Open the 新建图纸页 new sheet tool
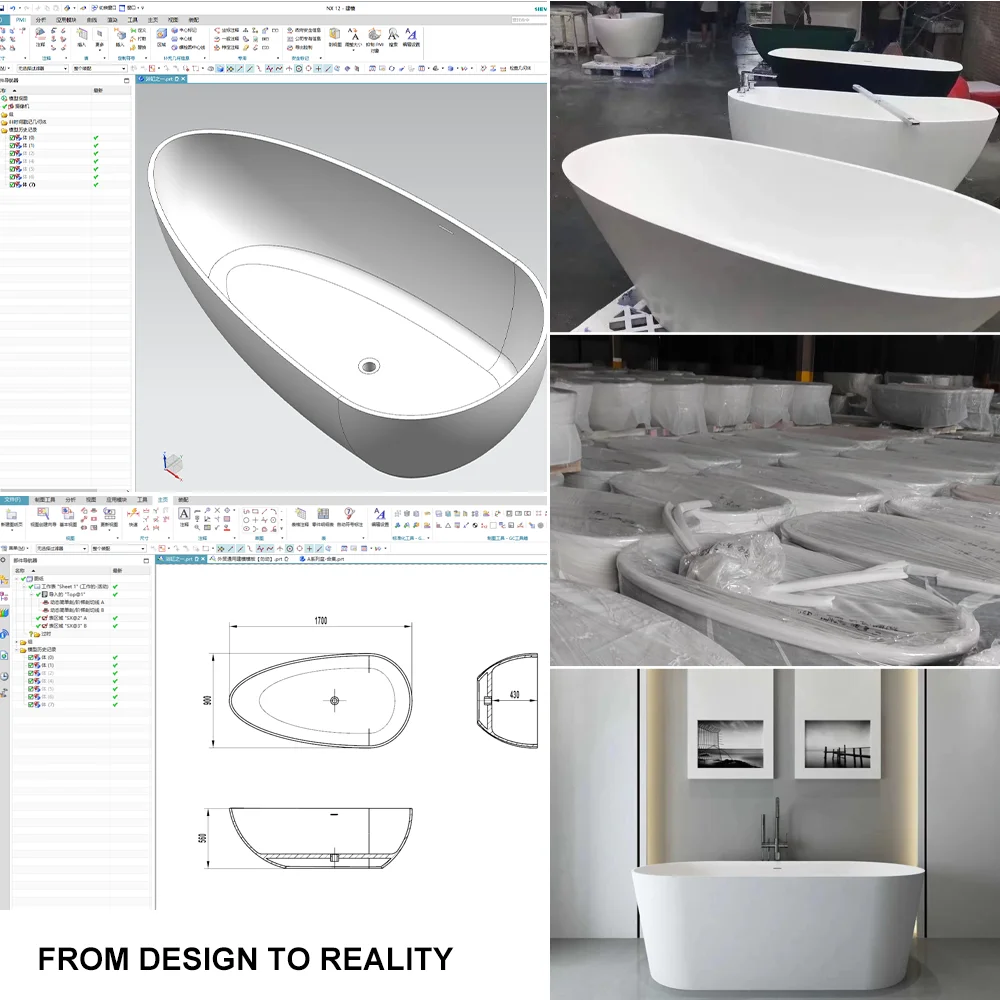Viewport: 1000px width, 1000px height. [11, 515]
